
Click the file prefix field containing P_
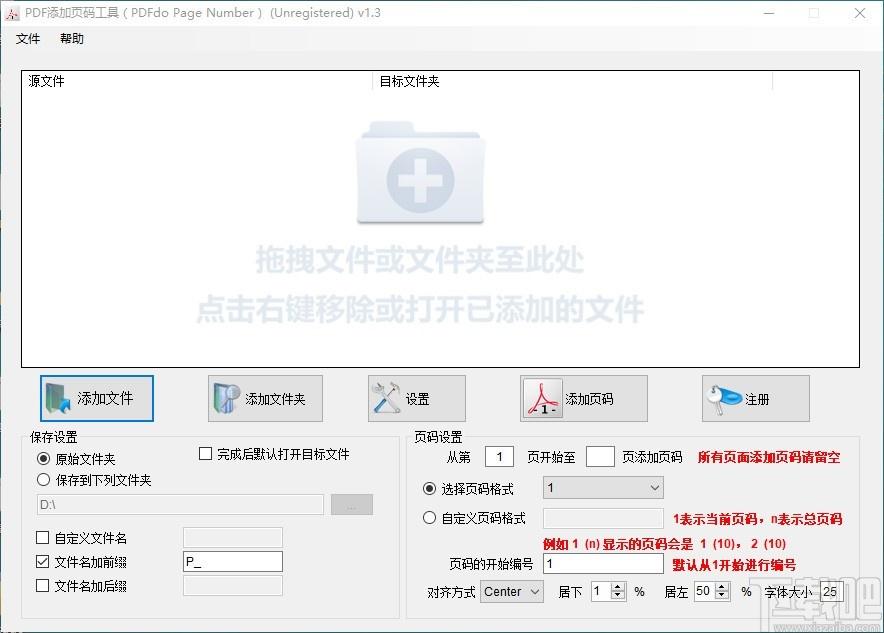point(233,561)
